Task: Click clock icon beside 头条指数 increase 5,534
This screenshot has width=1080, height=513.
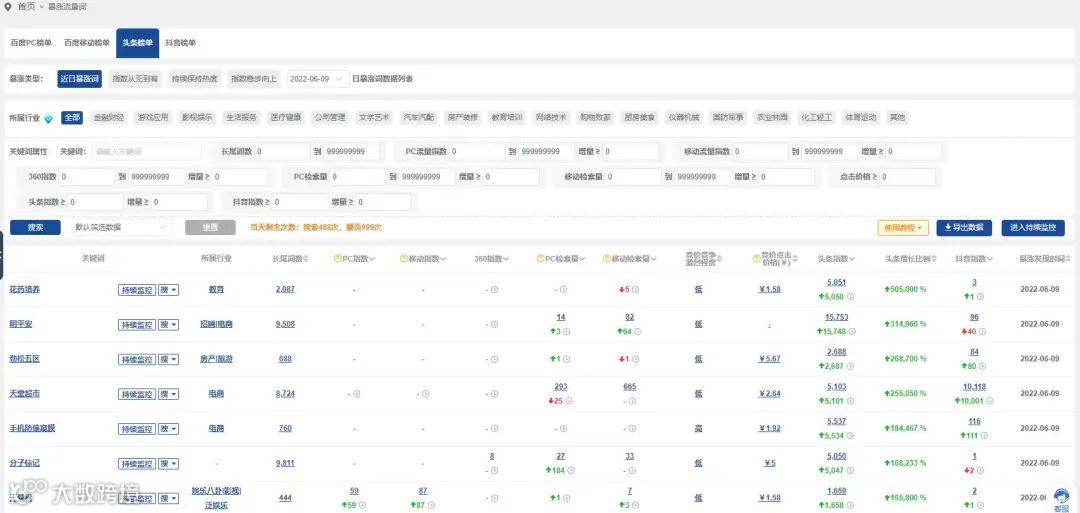Action: tap(850, 436)
